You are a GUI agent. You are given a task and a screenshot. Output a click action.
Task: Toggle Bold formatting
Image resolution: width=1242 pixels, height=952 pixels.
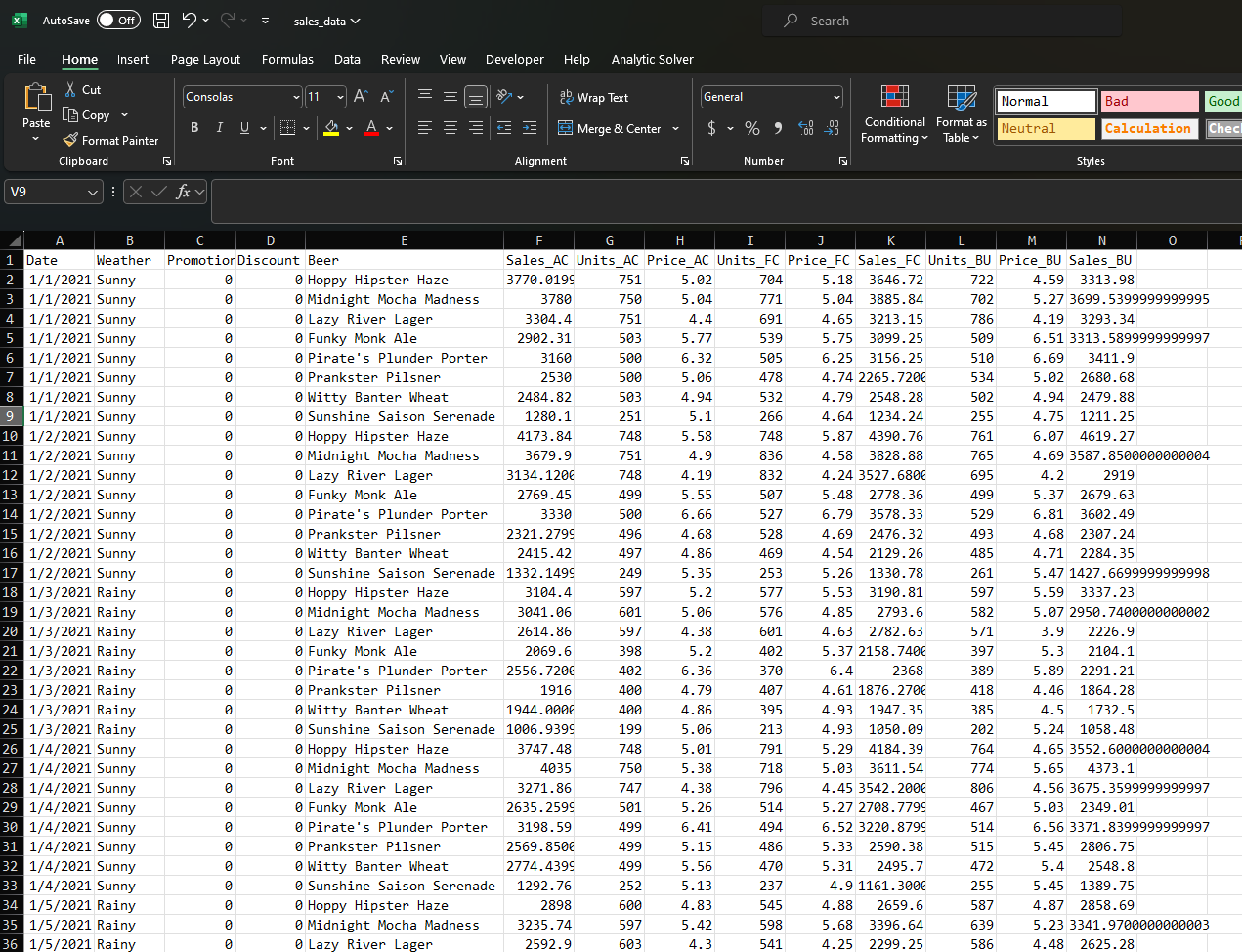click(194, 128)
